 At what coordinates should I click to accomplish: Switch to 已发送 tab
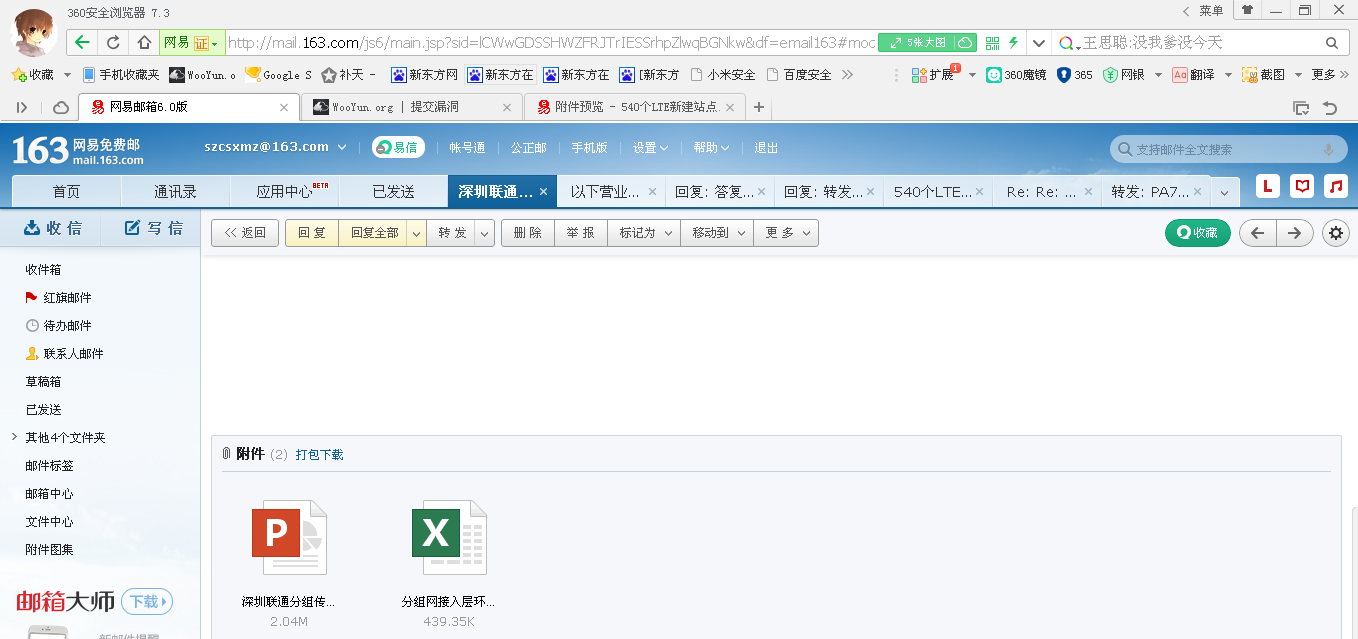(x=393, y=192)
